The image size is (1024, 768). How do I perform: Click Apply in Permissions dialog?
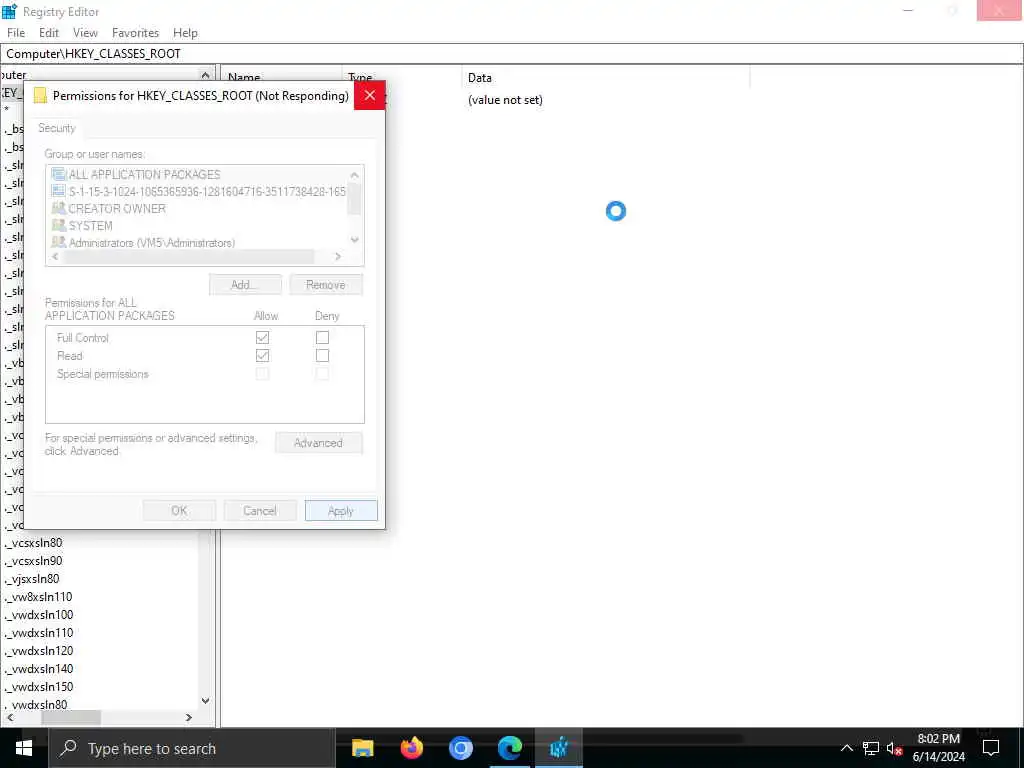[341, 511]
